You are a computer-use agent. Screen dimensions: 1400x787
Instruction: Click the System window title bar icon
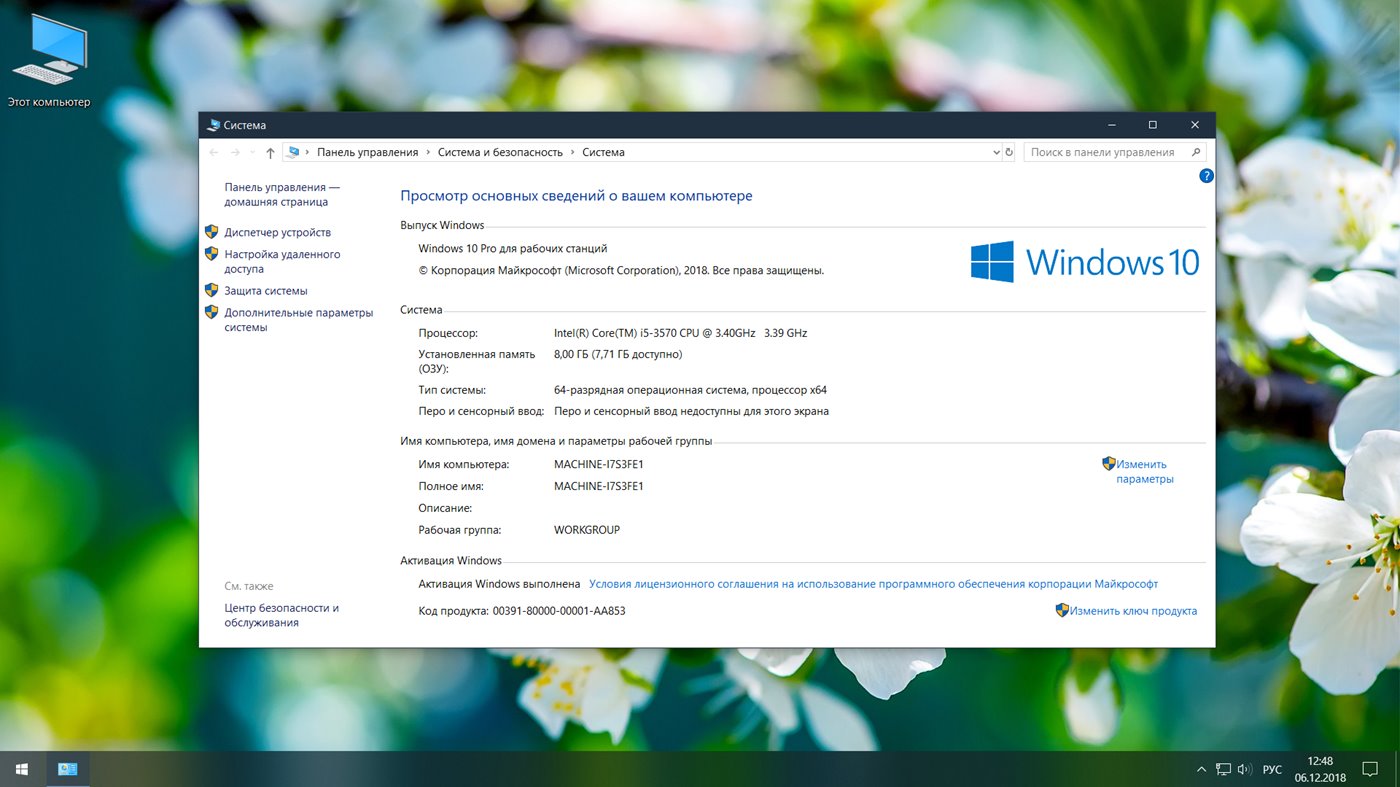[x=212, y=125]
